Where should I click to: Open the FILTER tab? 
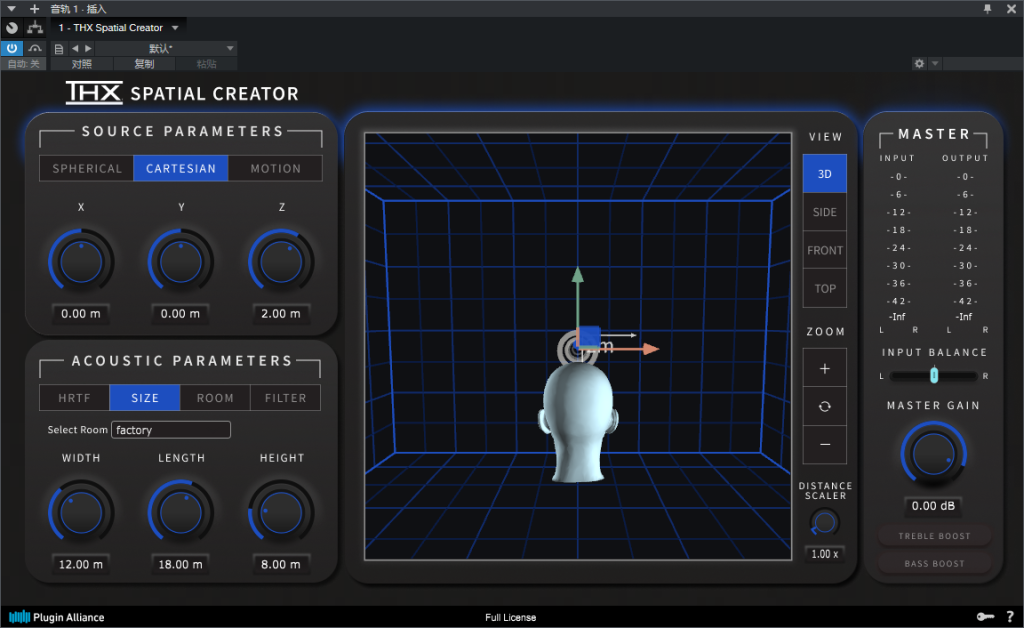[285, 398]
